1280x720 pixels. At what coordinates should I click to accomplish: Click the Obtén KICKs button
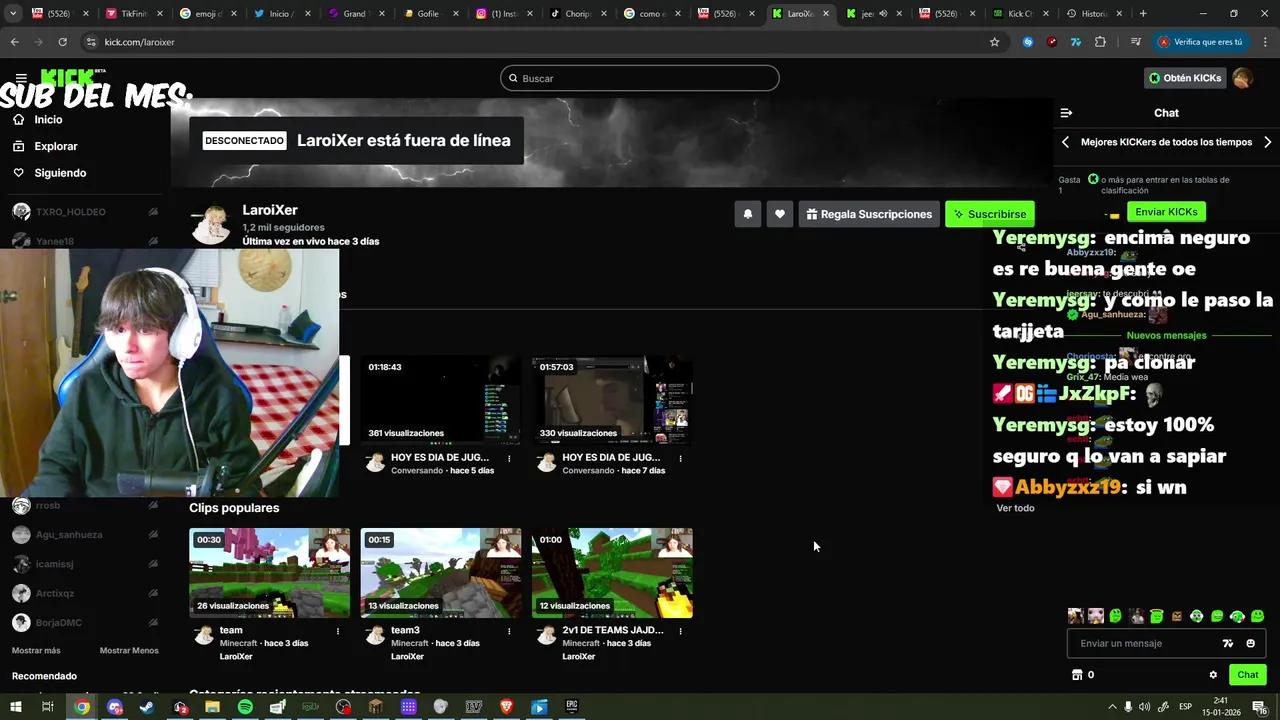click(x=1185, y=78)
